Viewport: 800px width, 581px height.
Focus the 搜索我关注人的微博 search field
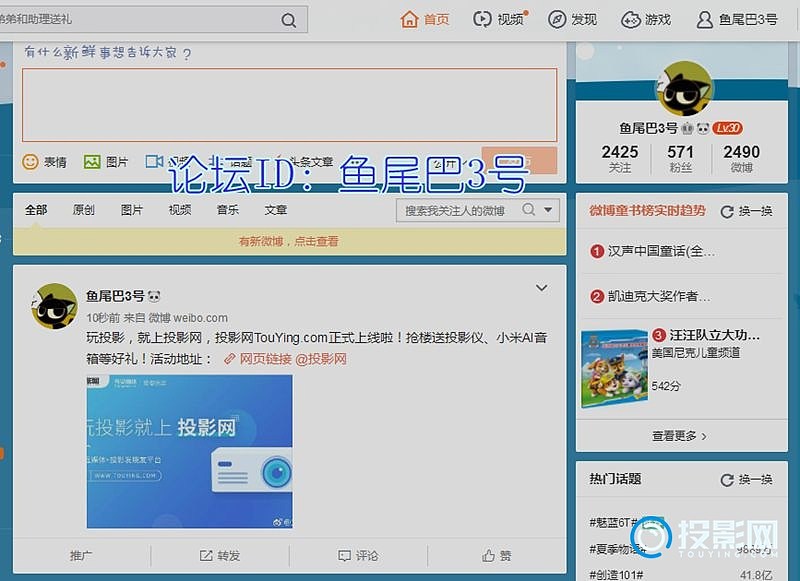pyautogui.click(x=457, y=210)
